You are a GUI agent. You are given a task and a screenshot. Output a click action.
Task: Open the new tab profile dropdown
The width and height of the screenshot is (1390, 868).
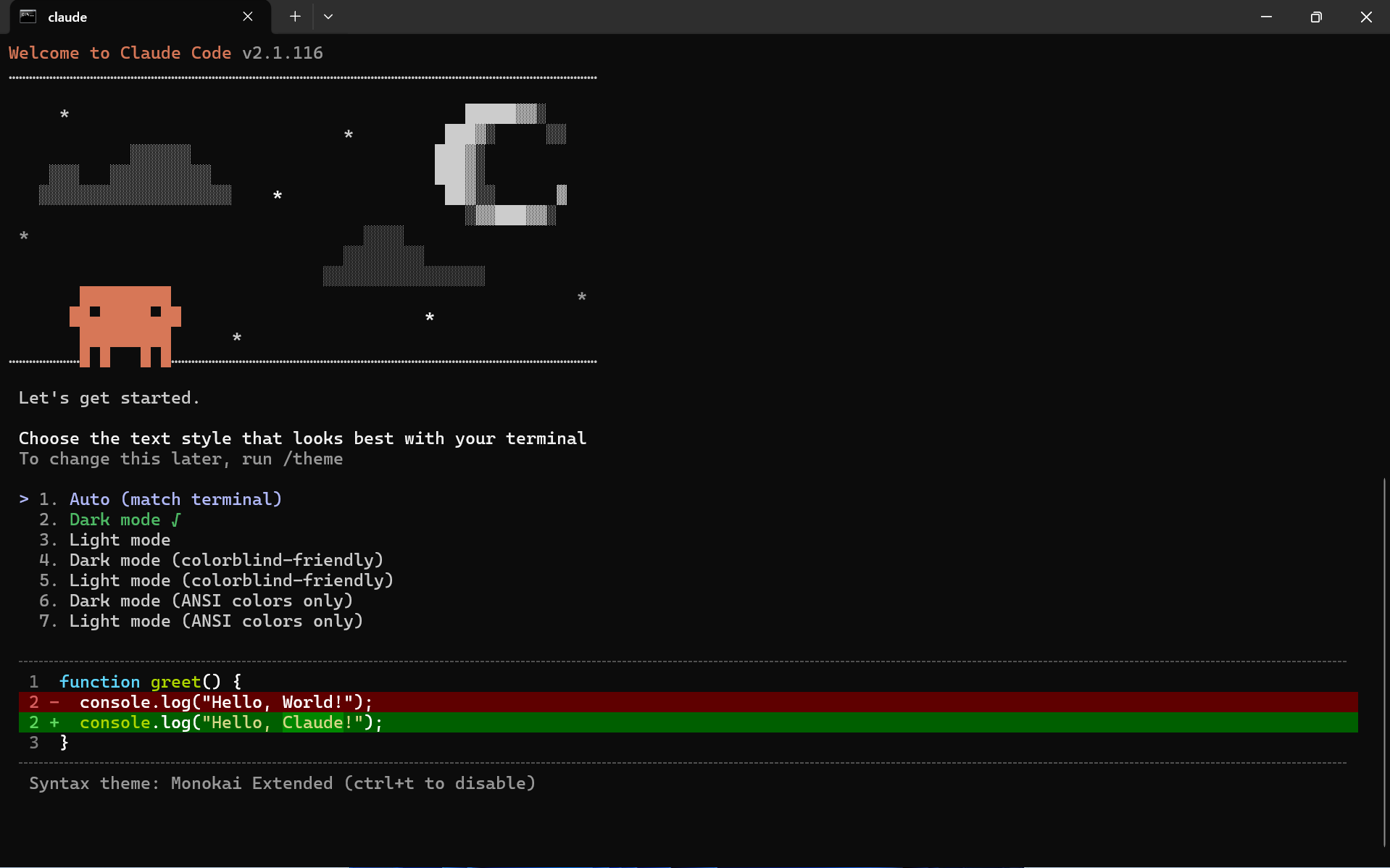(x=328, y=17)
